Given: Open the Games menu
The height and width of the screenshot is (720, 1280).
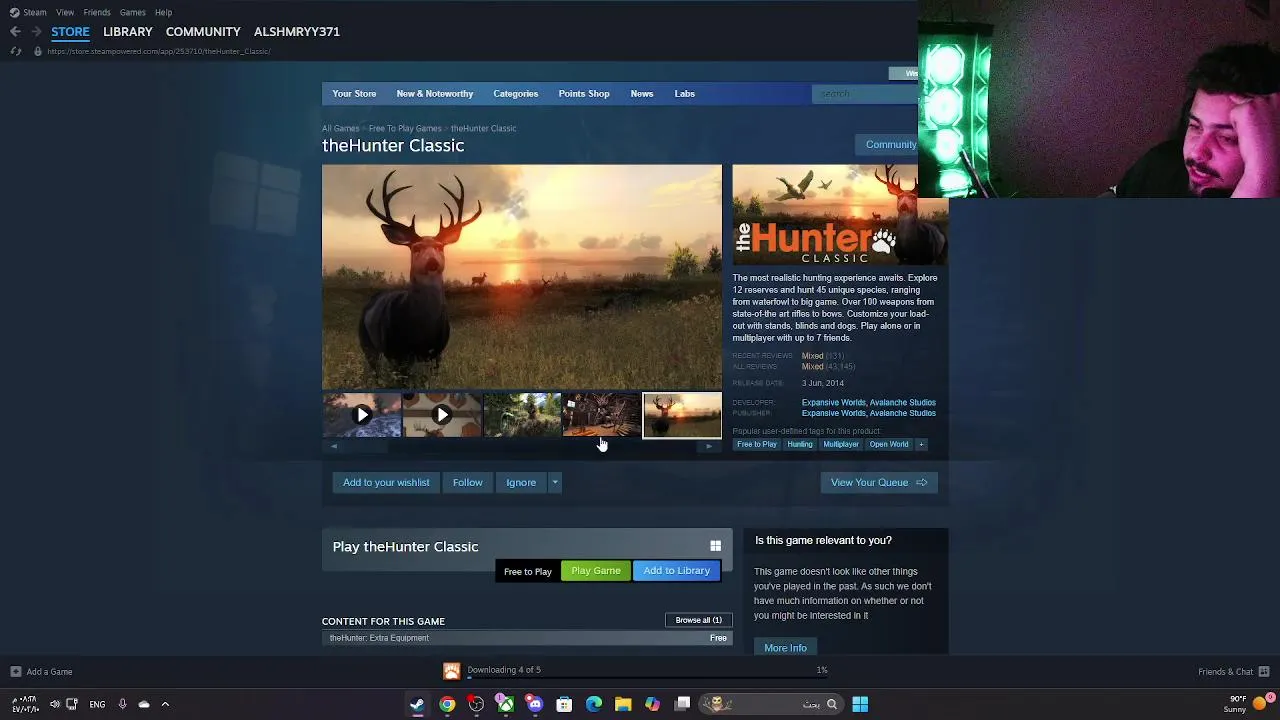Looking at the screenshot, I should point(132,12).
